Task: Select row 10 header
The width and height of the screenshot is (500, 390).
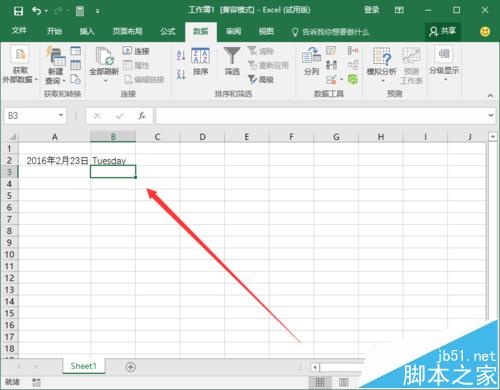Action: coord(9,255)
